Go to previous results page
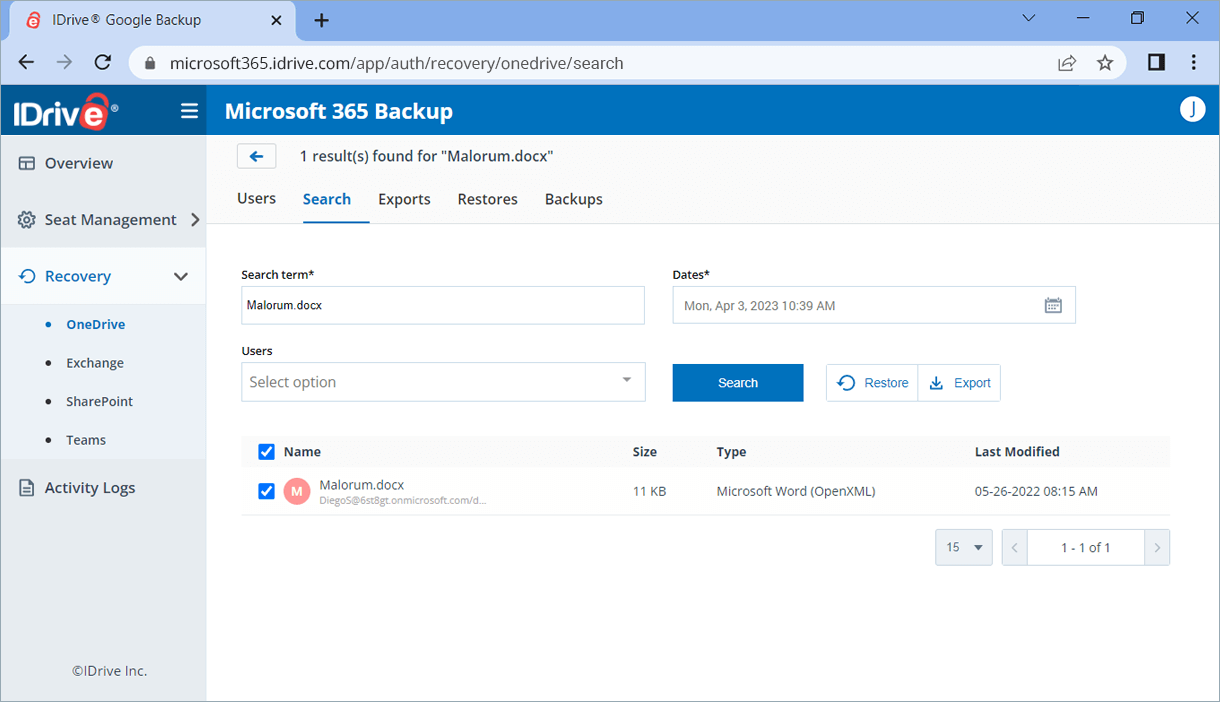The height and width of the screenshot is (702, 1220). tap(1014, 548)
